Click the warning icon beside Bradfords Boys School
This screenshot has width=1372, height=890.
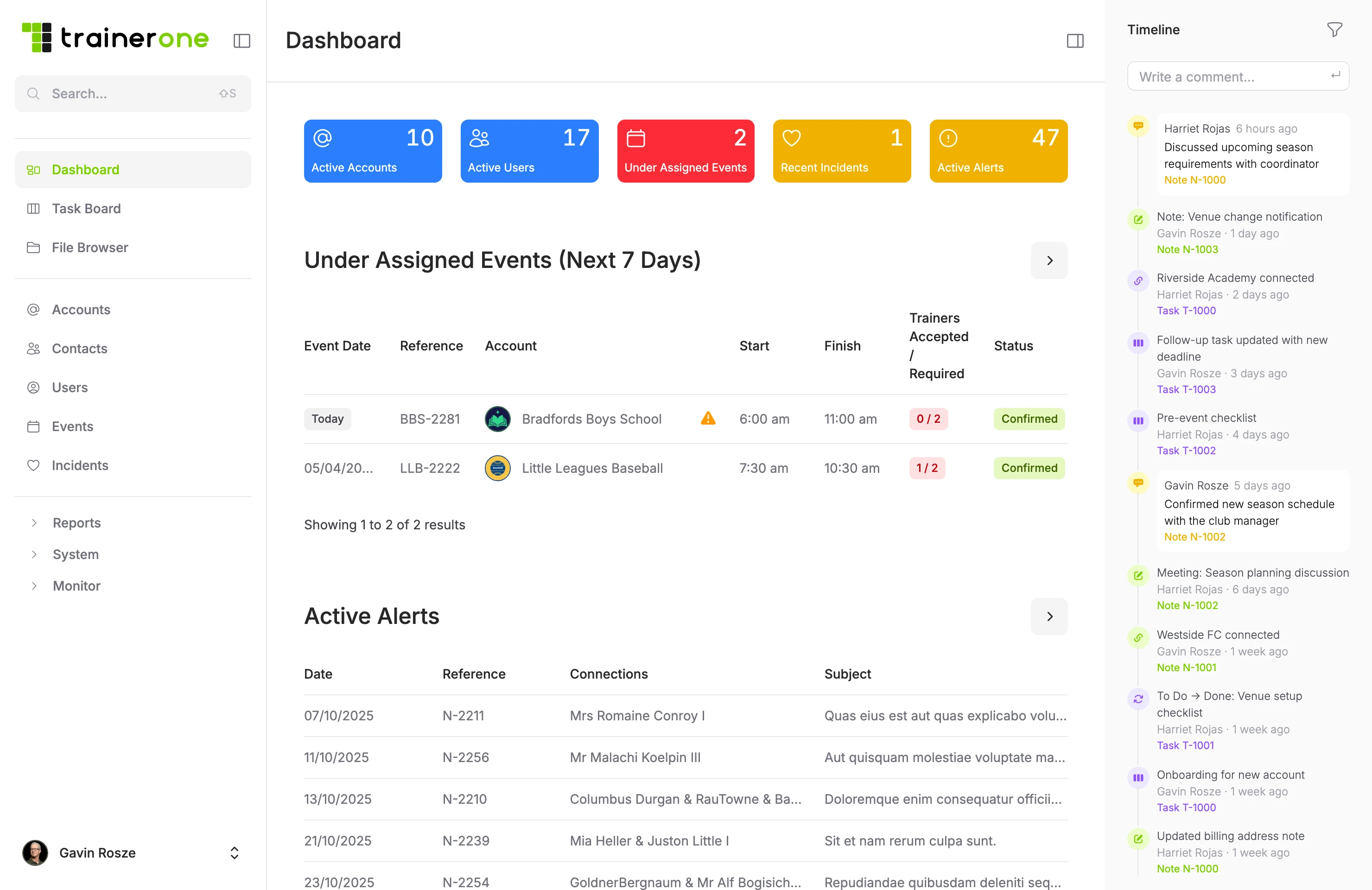tap(707, 419)
